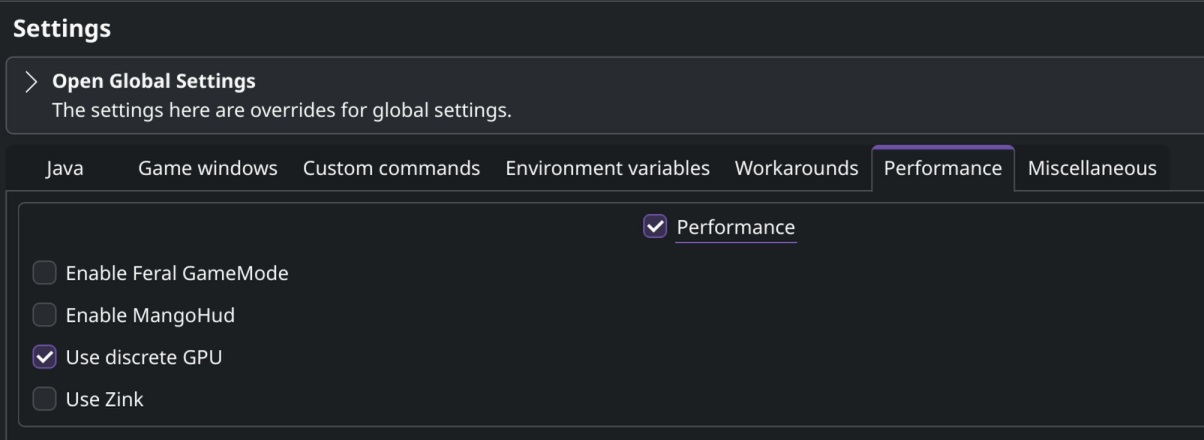Screen dimensions: 1204x440
Task: Click the 'Use discrete GPU' label text
Action: point(143,357)
